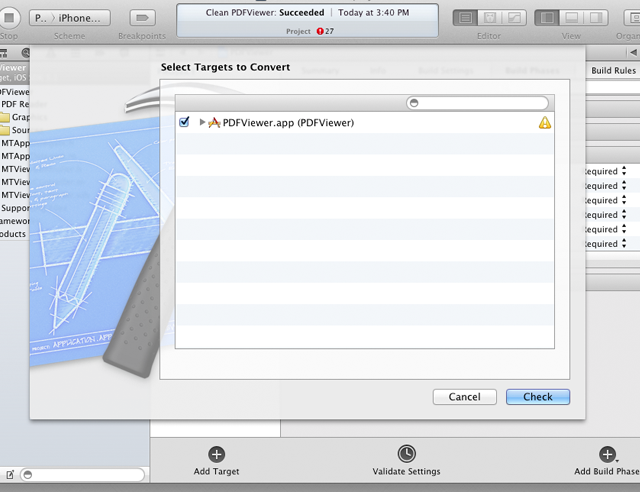Toggle the Breakpoints button
This screenshot has height=492, width=640.
[142, 18]
